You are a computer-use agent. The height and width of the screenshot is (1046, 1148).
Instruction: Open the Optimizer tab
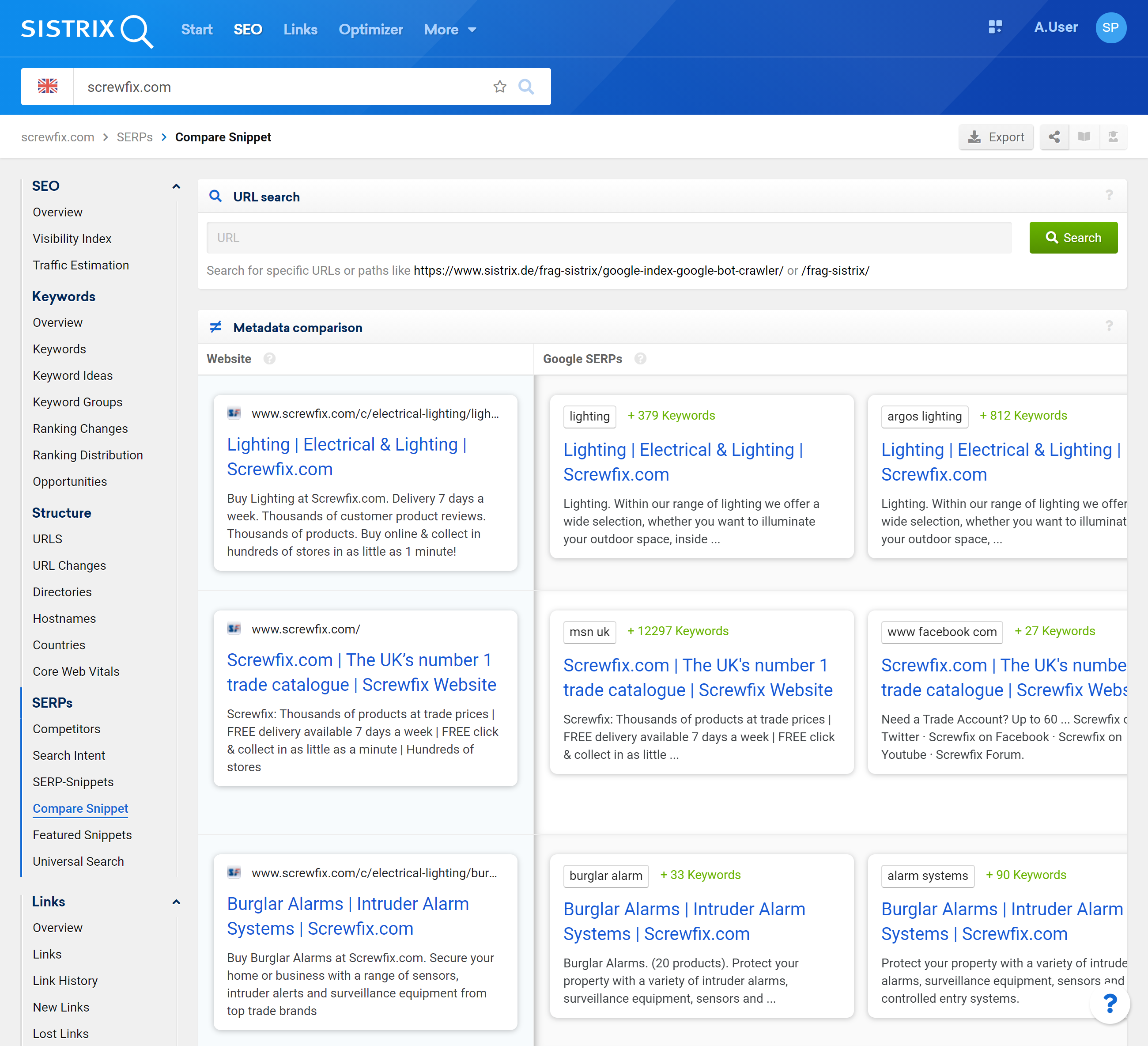(371, 30)
